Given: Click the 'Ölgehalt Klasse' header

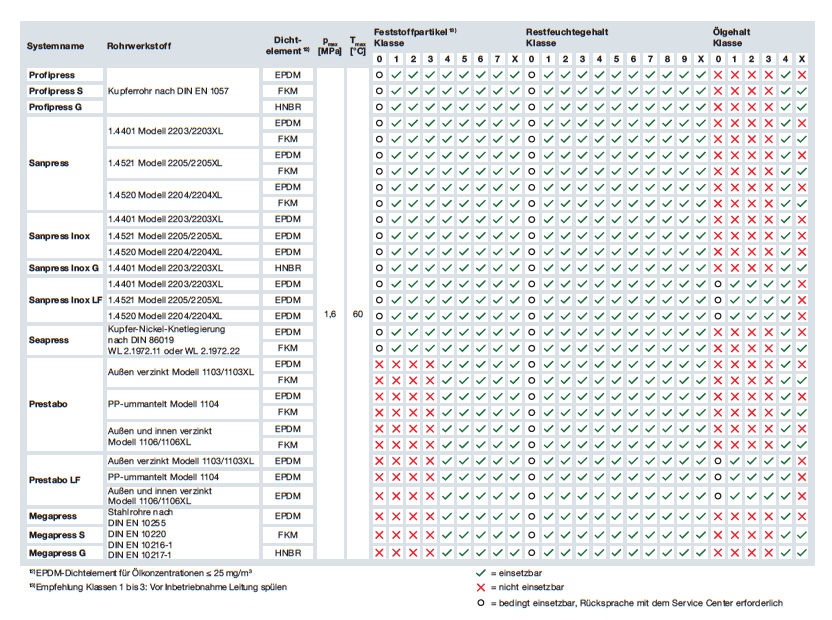Looking at the screenshot, I should 731,37.
